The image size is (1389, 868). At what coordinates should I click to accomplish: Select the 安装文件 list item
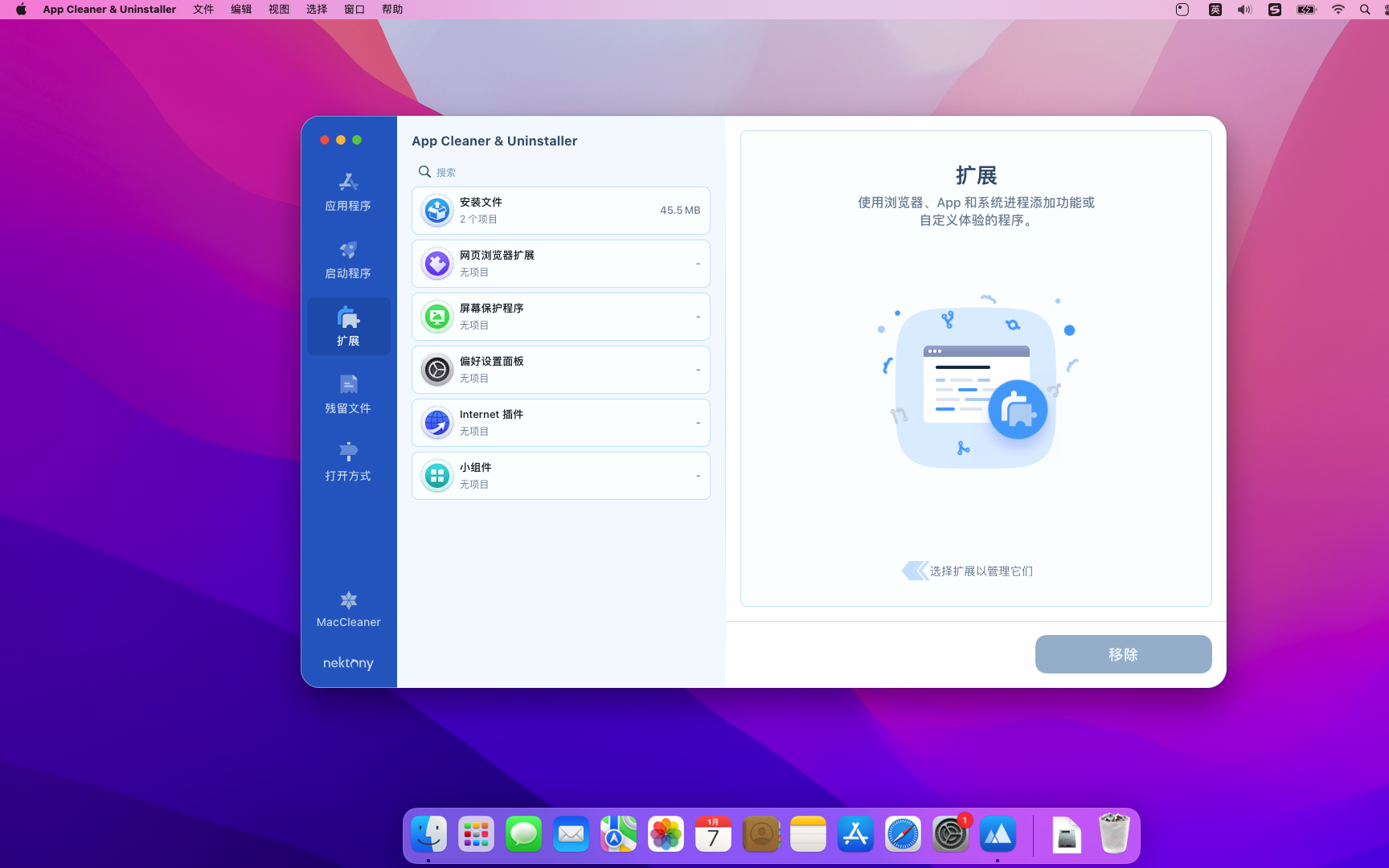point(560,211)
